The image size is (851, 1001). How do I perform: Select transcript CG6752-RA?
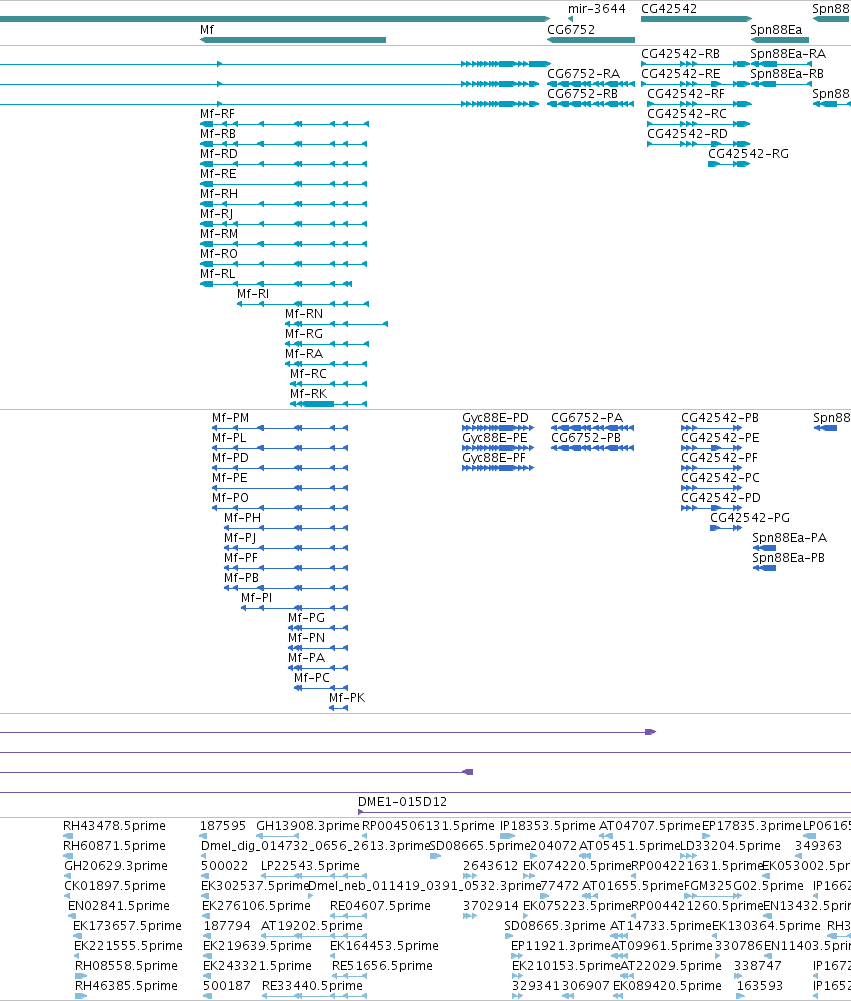591,84
